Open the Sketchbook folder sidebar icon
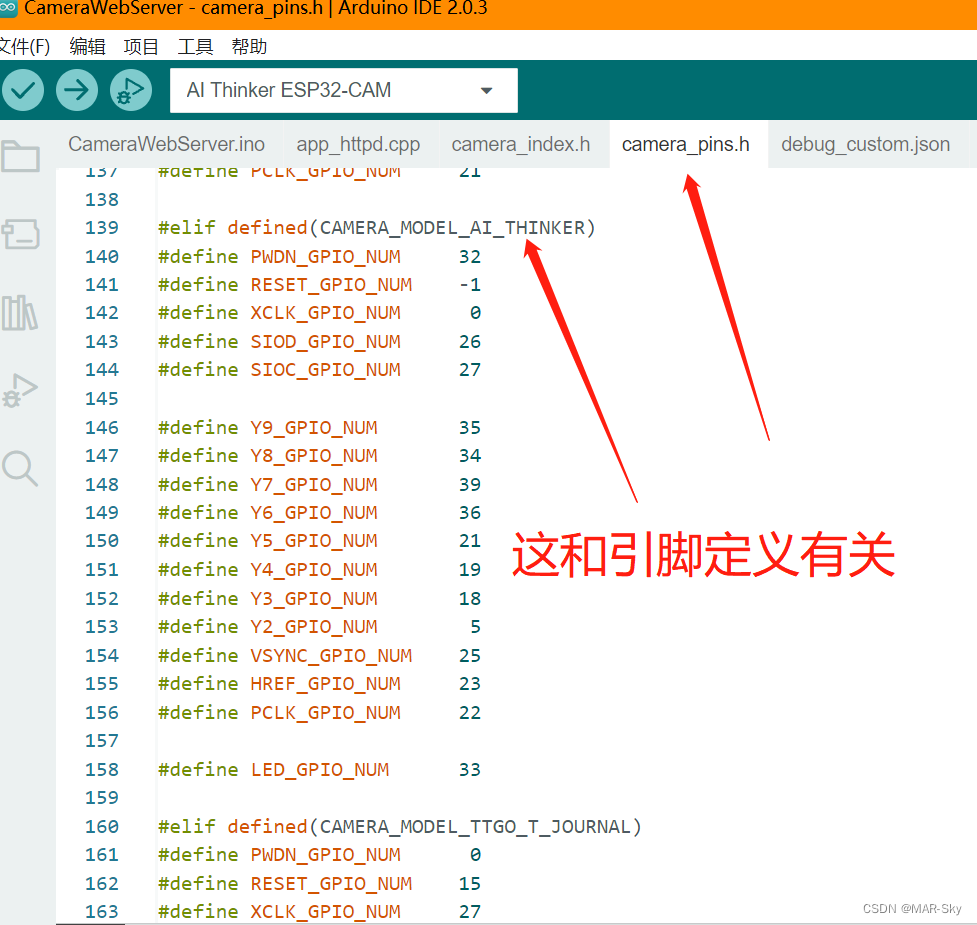 [21, 156]
